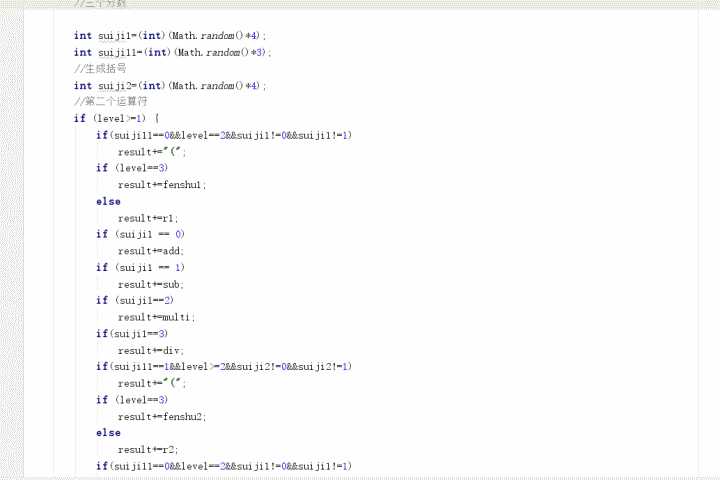The image size is (720, 480).
Task: Click the comment //第二个运算符
Action: click(x=111, y=102)
